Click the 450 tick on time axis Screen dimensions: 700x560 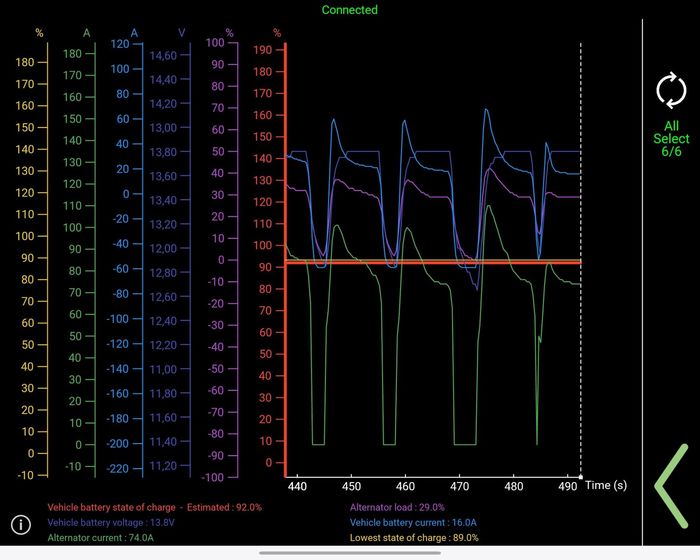coord(351,486)
